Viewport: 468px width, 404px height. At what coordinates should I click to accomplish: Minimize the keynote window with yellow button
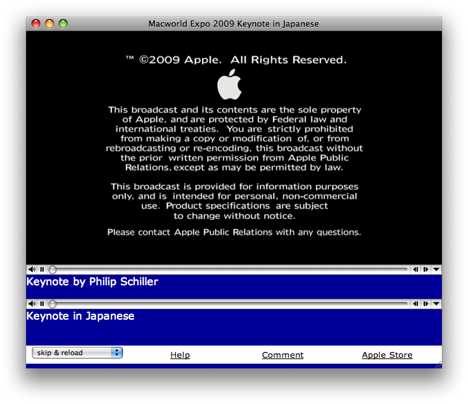pyautogui.click(x=49, y=24)
